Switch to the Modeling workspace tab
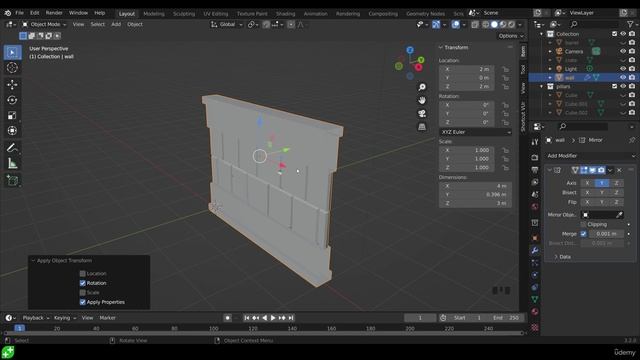Image resolution: width=640 pixels, height=360 pixels. pyautogui.click(x=154, y=13)
